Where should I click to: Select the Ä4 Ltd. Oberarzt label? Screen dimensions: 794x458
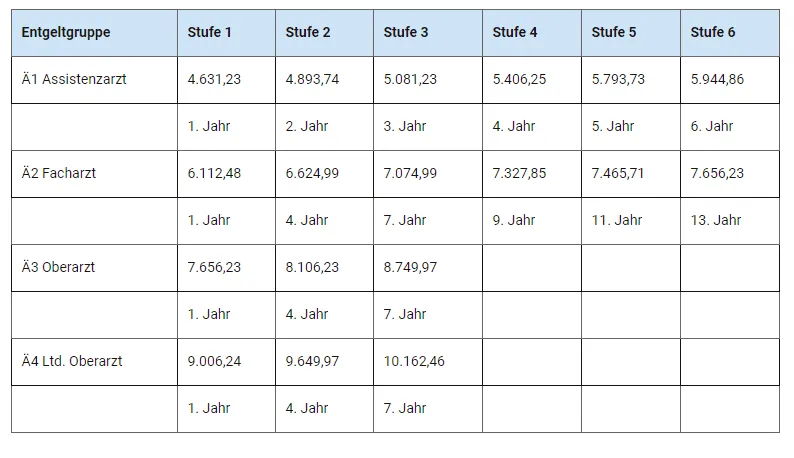(72, 361)
